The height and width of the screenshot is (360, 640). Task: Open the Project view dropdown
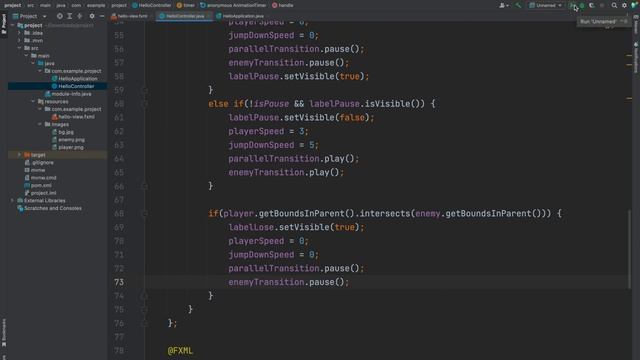pyautogui.click(x=30, y=16)
